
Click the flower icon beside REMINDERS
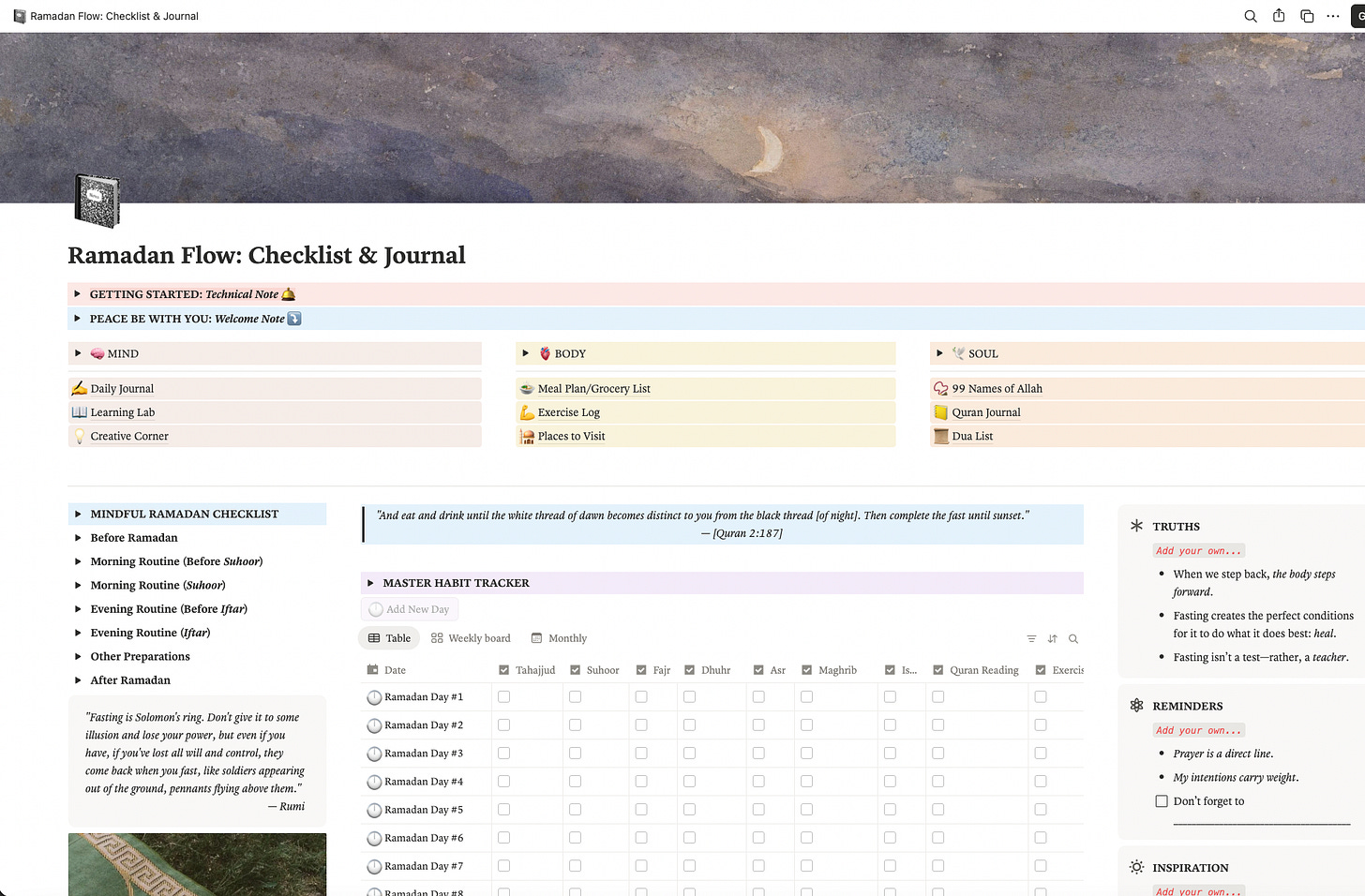coord(1136,705)
